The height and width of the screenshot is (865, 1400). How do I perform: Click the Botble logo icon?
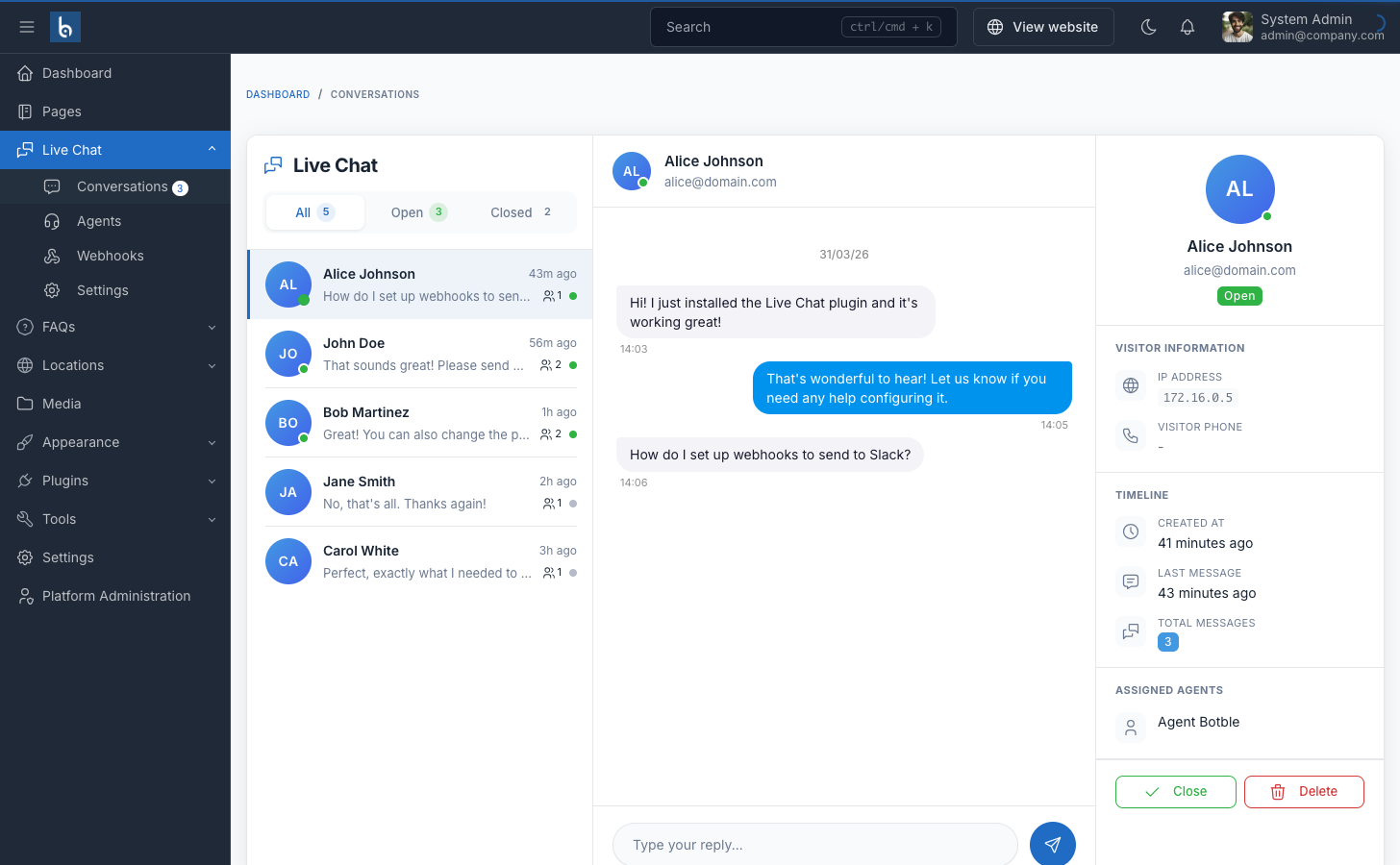pos(65,27)
